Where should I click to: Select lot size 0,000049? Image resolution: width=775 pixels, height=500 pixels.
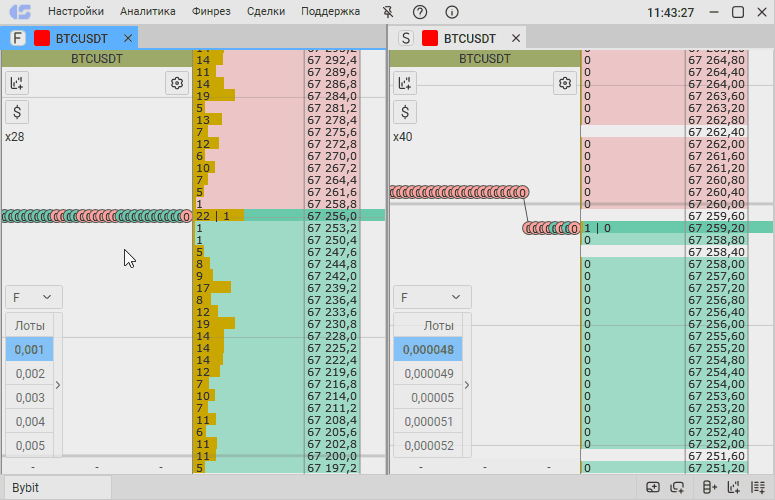point(428,374)
